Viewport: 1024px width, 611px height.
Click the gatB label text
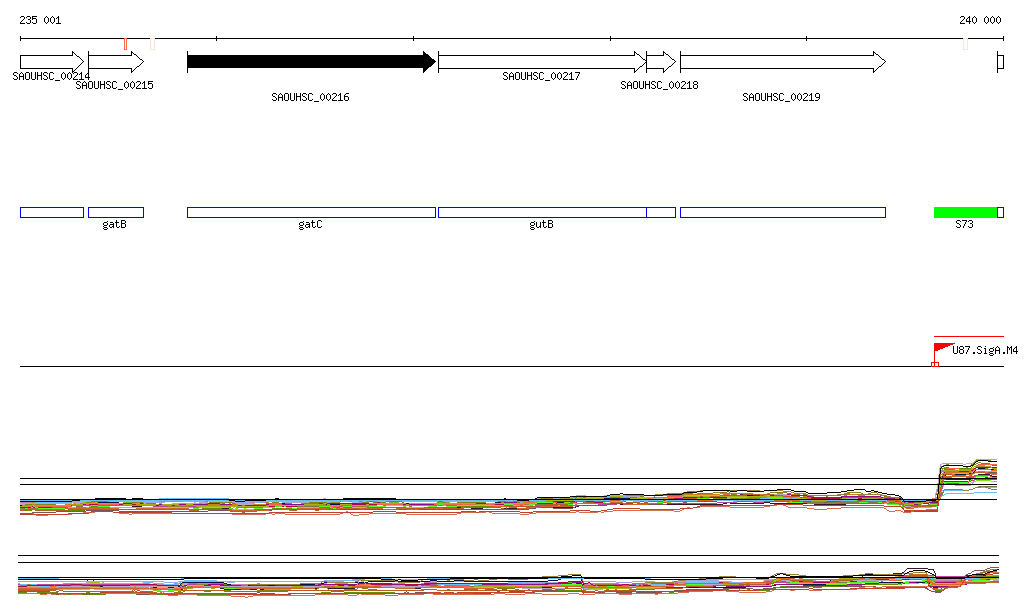coord(114,225)
